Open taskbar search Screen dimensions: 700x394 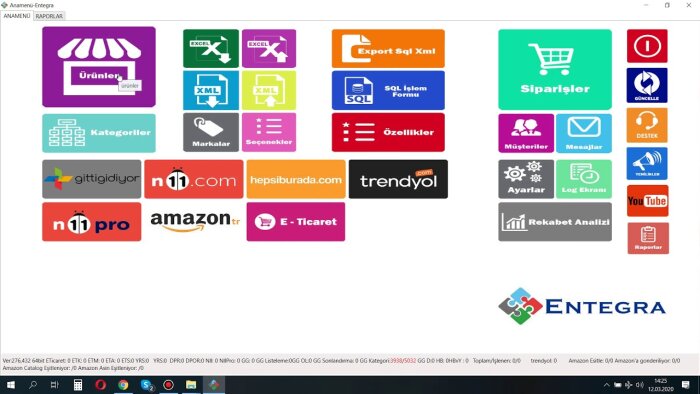(33, 385)
